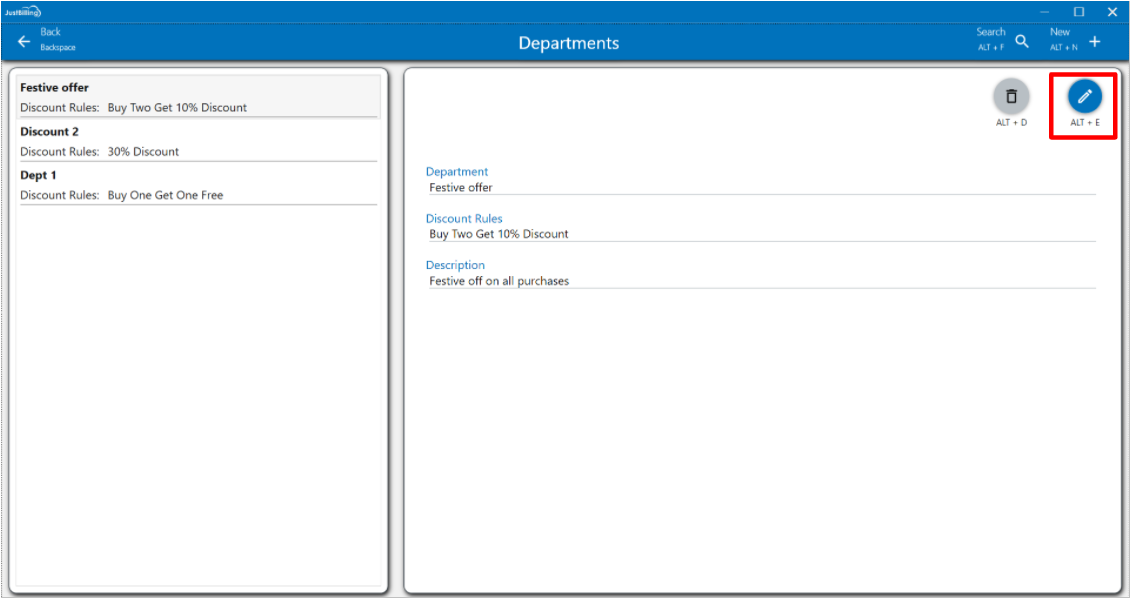Image resolution: width=1132 pixels, height=599 pixels.
Task: Delete the department using the trash icon
Action: click(1011, 96)
